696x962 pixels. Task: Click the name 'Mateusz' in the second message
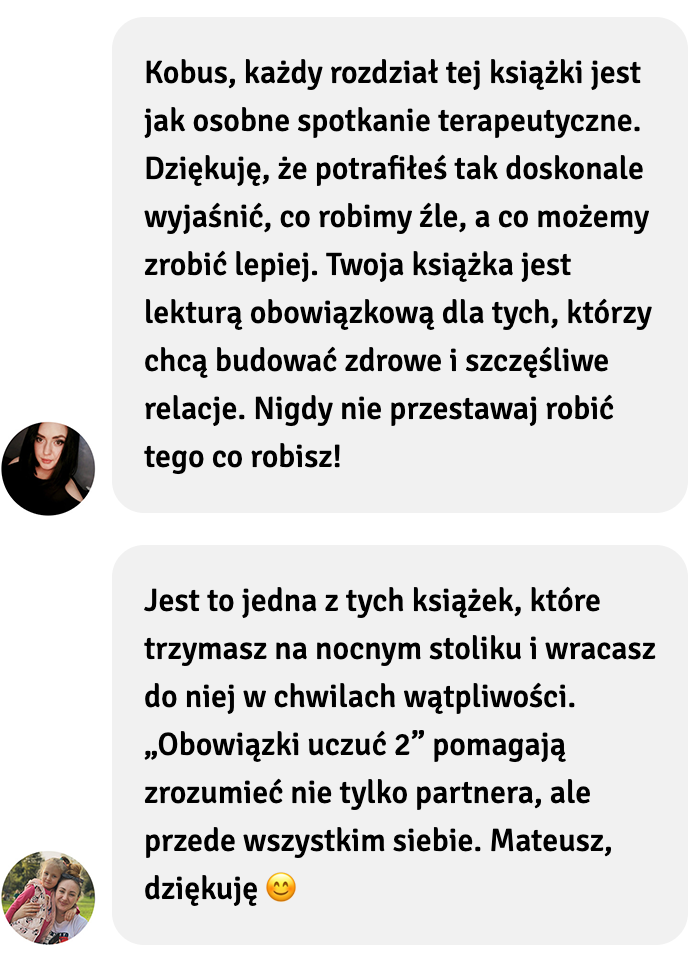pos(551,841)
